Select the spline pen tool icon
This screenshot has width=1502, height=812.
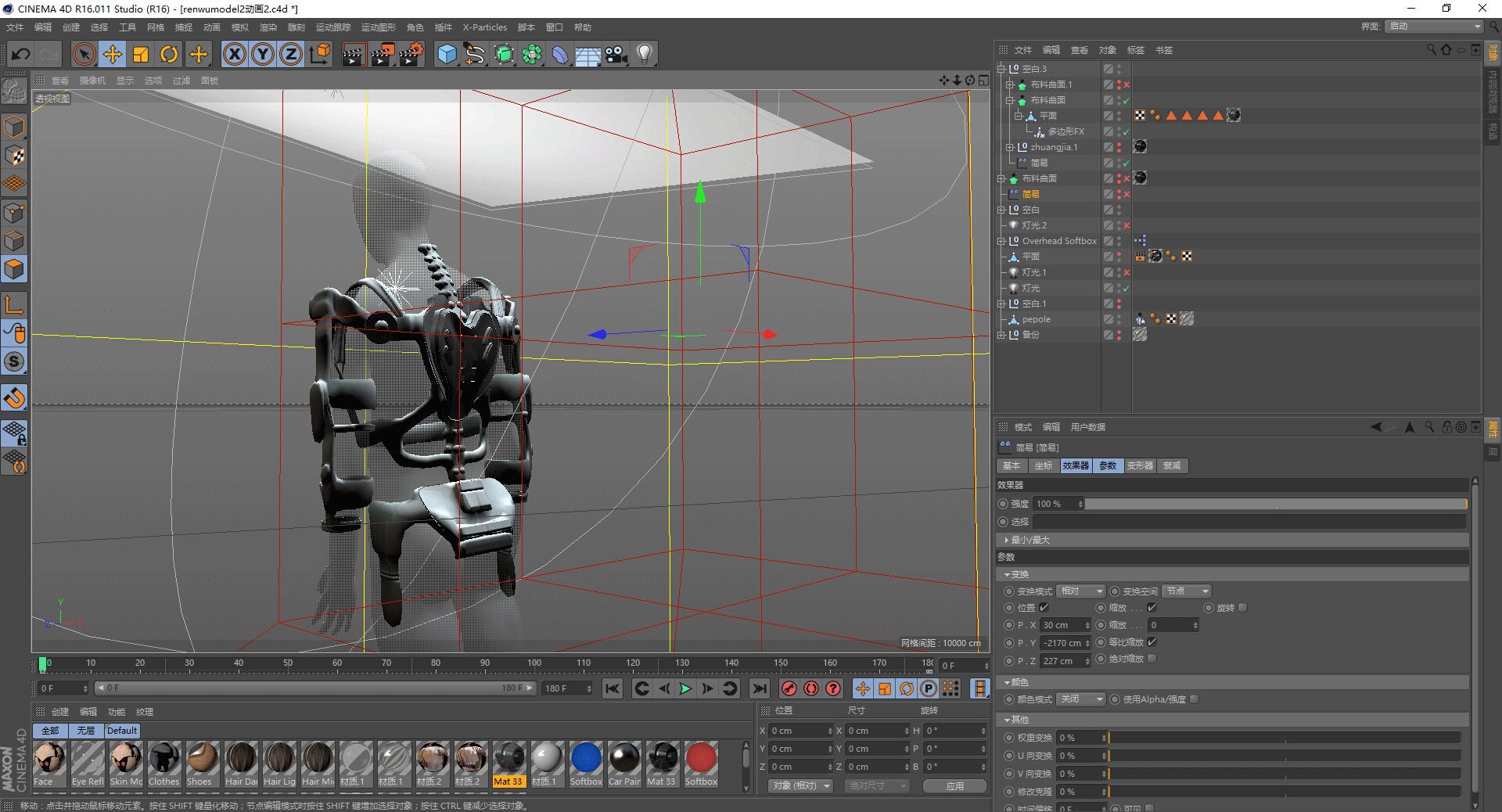[475, 54]
